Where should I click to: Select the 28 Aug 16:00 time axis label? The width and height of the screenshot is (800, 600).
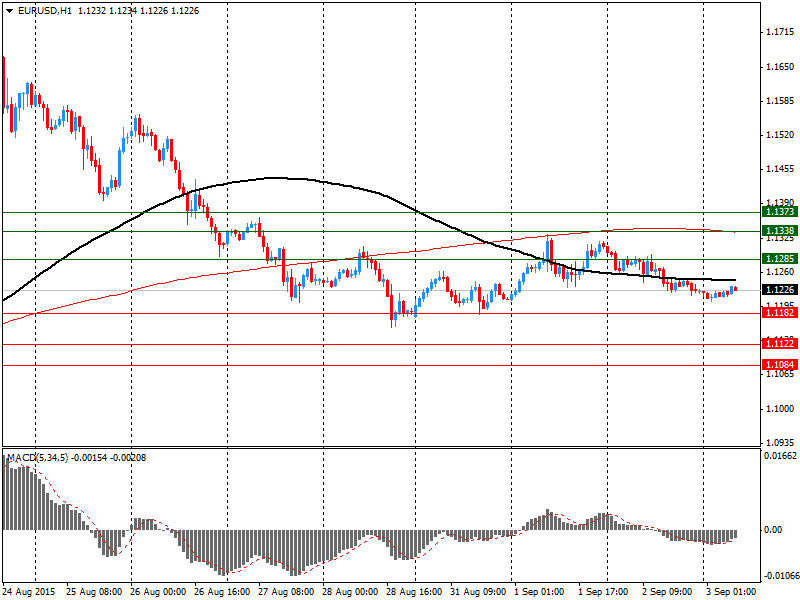point(414,592)
